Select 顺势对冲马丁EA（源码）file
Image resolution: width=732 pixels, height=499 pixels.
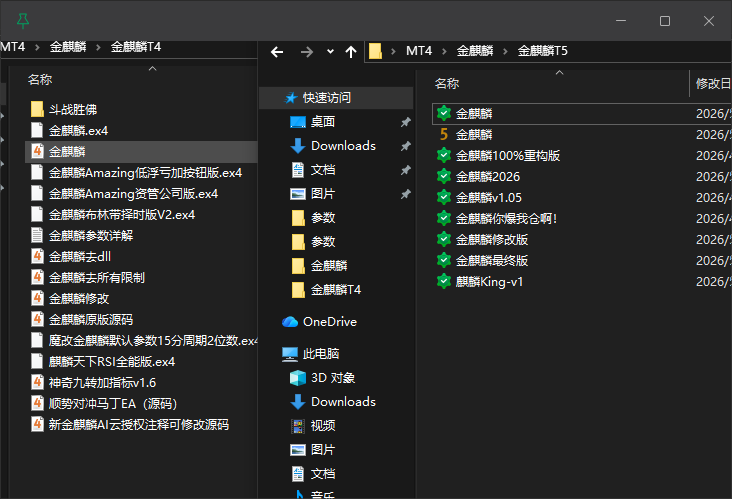pos(113,404)
